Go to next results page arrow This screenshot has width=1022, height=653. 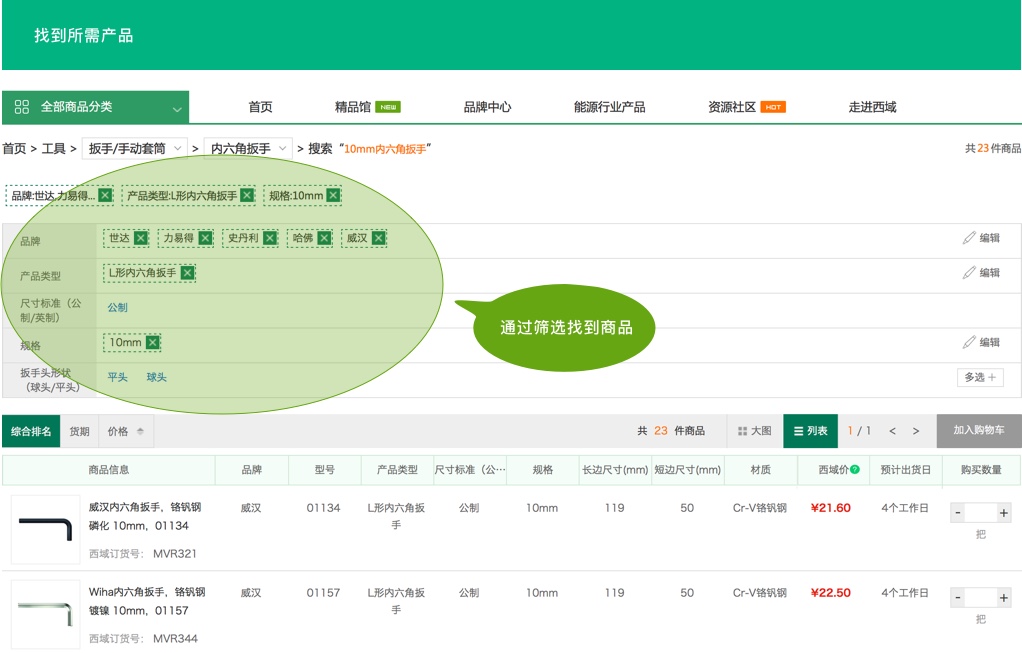coord(915,431)
